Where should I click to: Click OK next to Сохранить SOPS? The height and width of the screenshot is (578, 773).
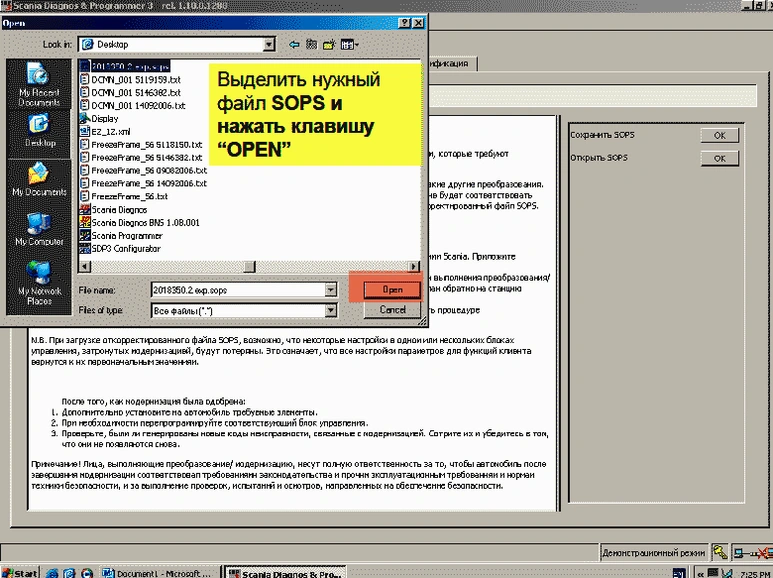coord(719,135)
